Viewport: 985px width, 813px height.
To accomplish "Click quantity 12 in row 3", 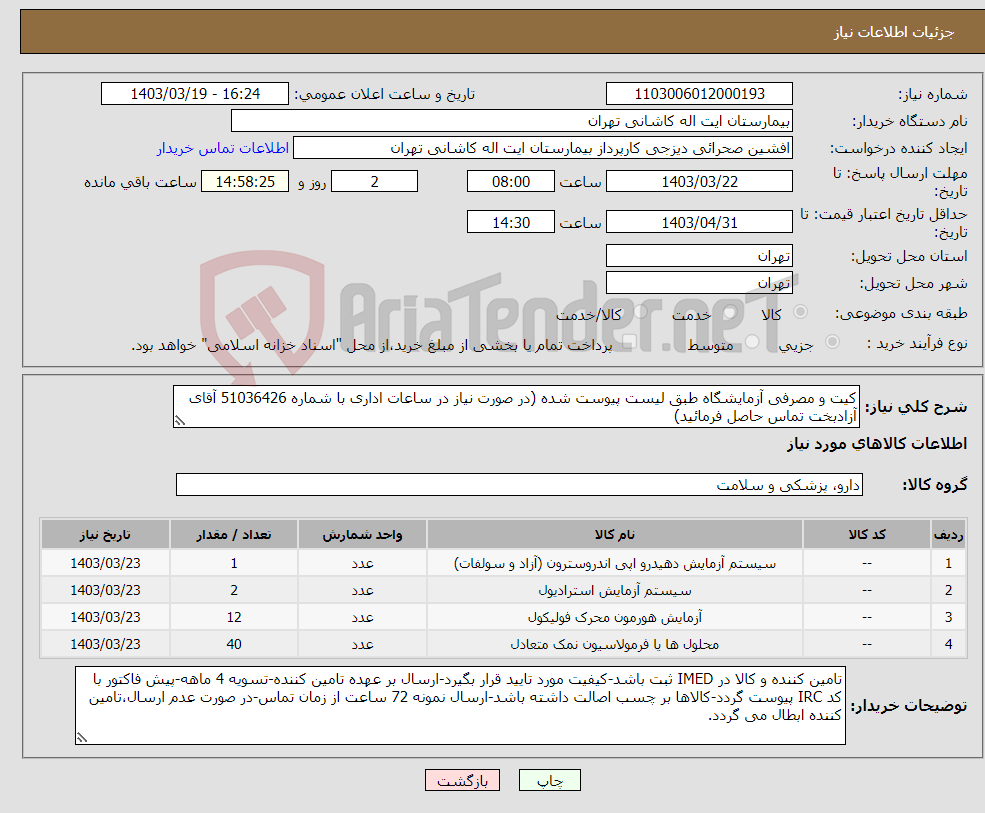I will pos(234,618).
